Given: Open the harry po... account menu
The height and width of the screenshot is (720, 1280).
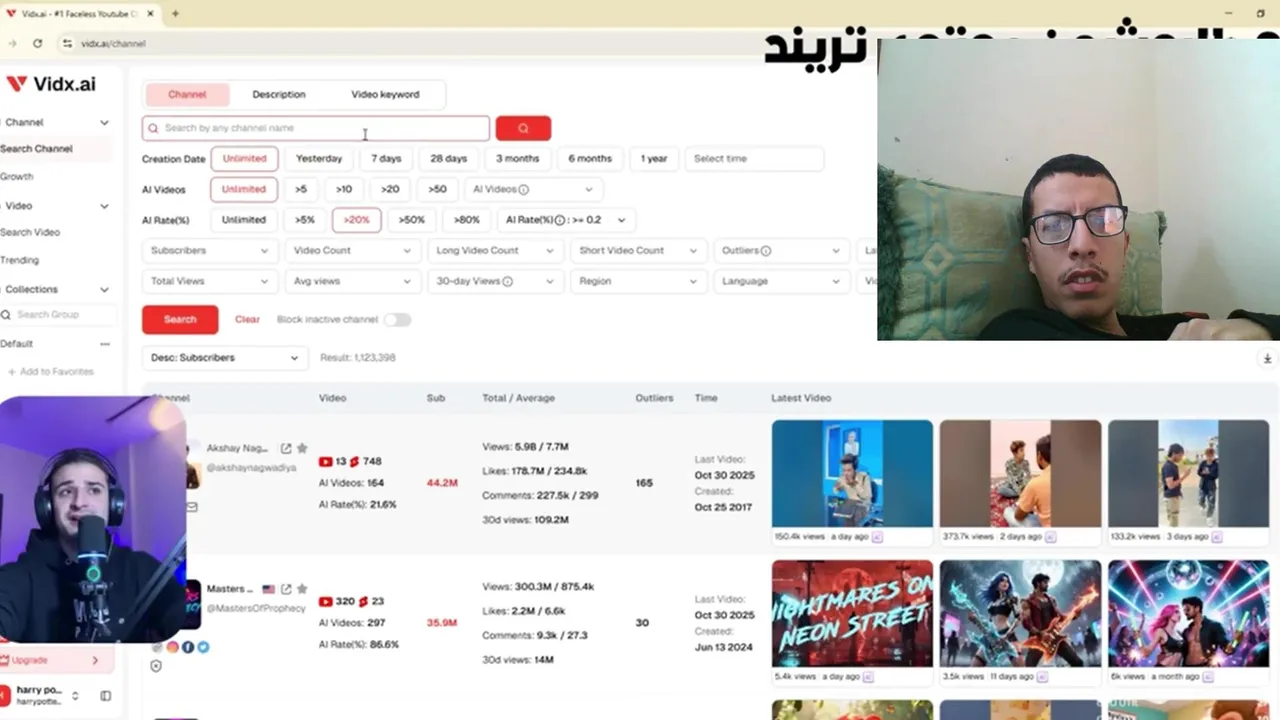Looking at the screenshot, I should tap(42, 695).
